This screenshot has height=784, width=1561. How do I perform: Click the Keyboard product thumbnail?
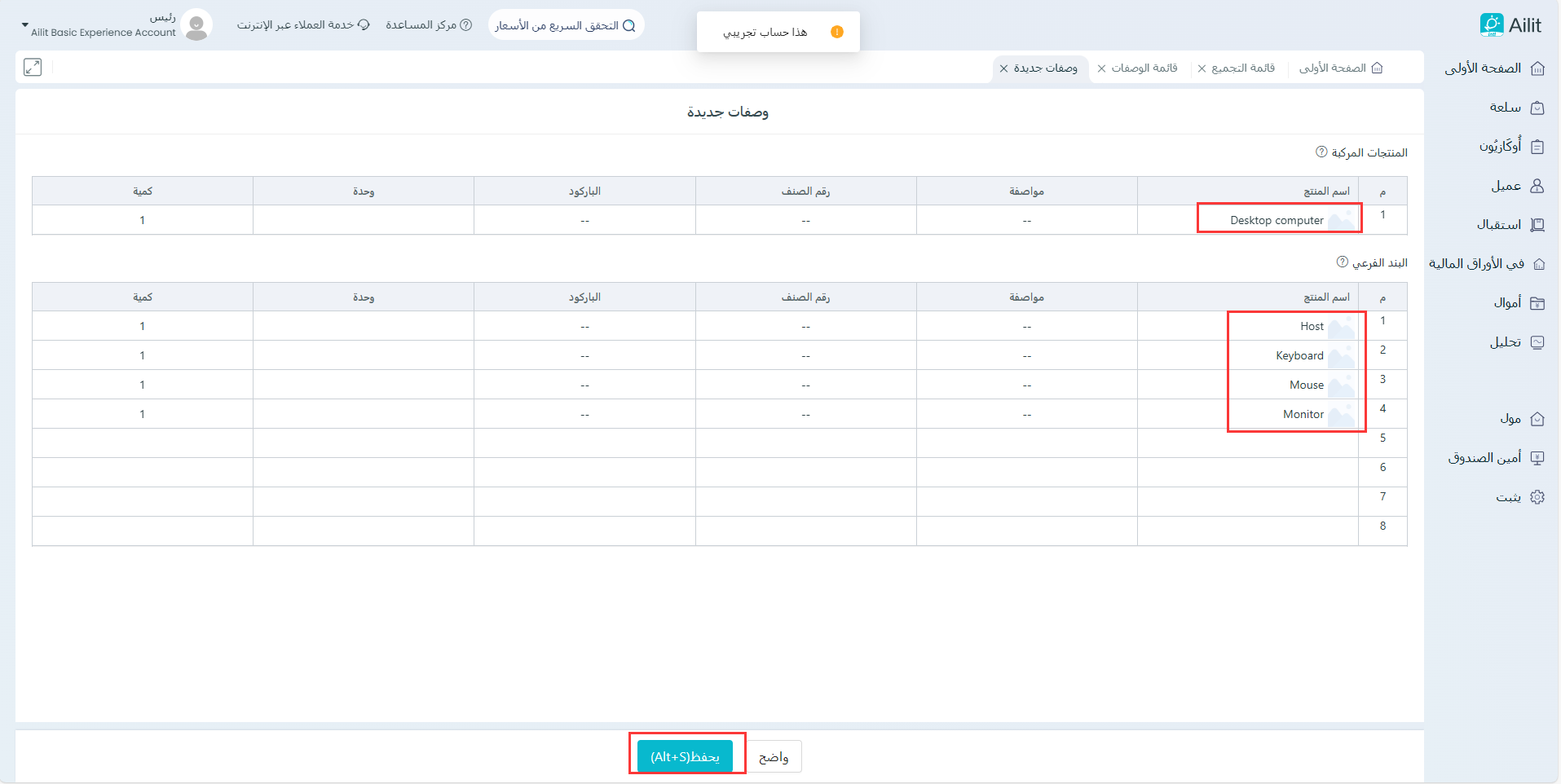(x=1341, y=356)
